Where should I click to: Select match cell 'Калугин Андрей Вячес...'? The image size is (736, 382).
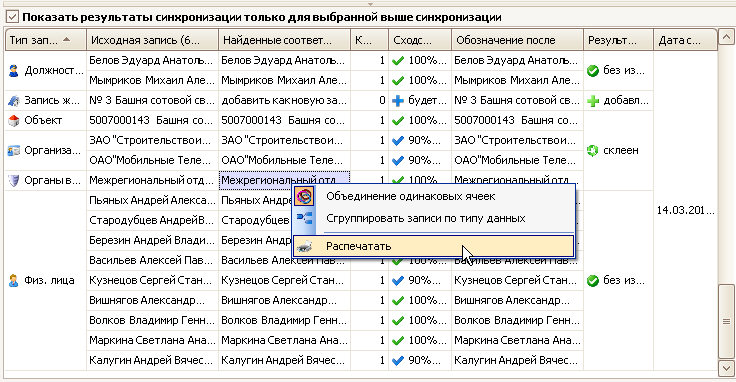(284, 360)
